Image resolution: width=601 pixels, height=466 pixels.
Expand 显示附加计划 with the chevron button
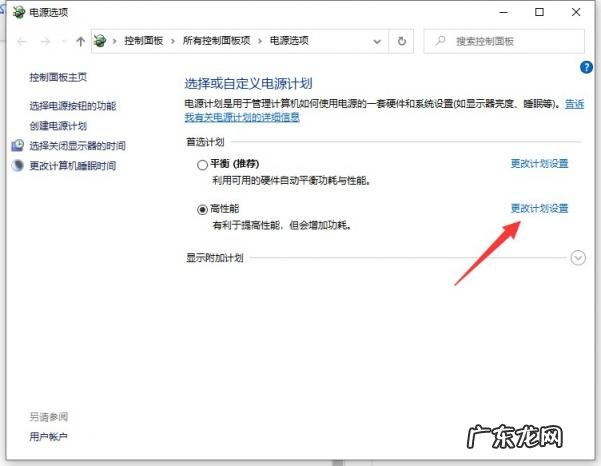click(x=578, y=258)
